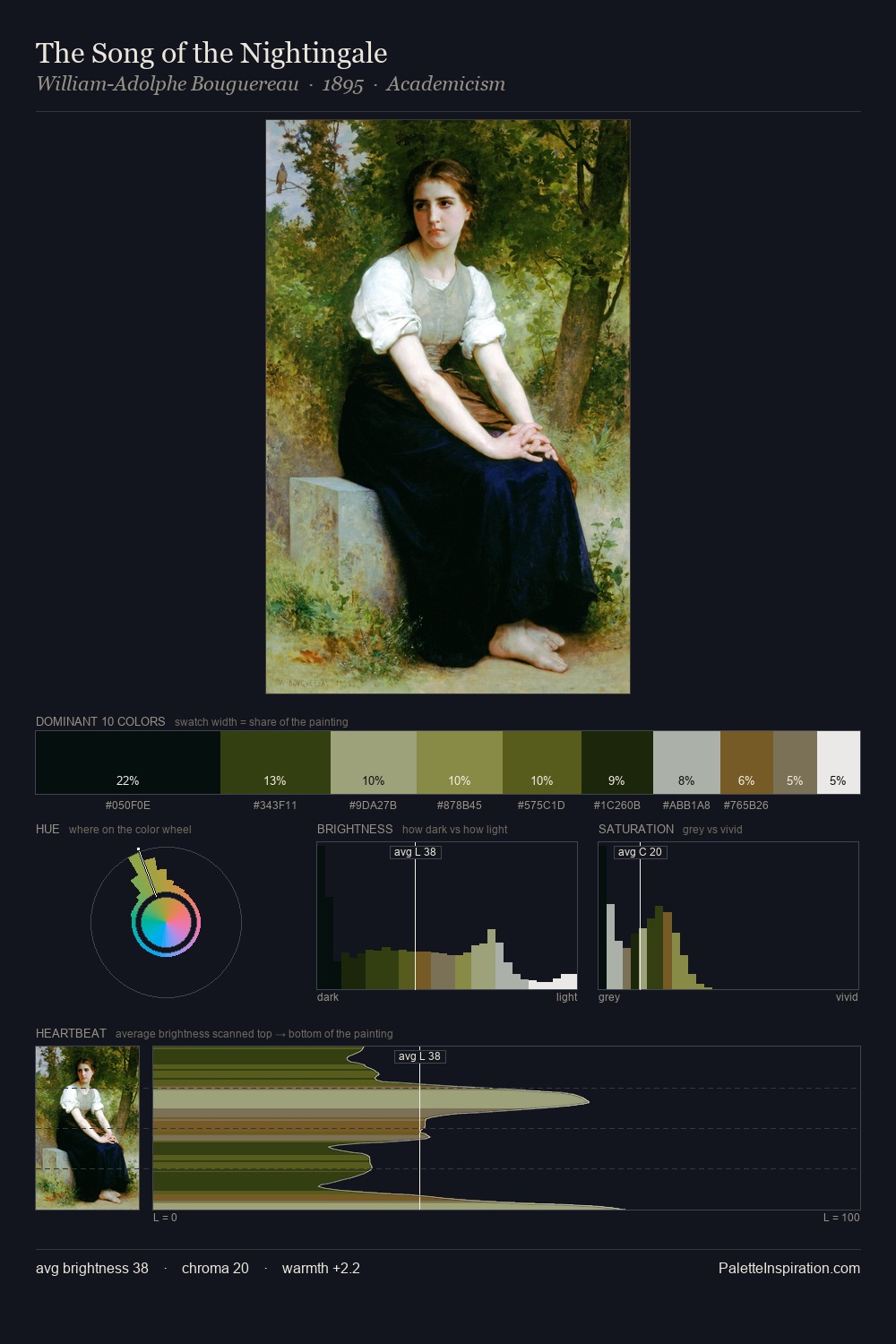Screen dimensions: 896x1344
Task: Click the 'BRIGHTNESS' section heading
Action: point(355,830)
